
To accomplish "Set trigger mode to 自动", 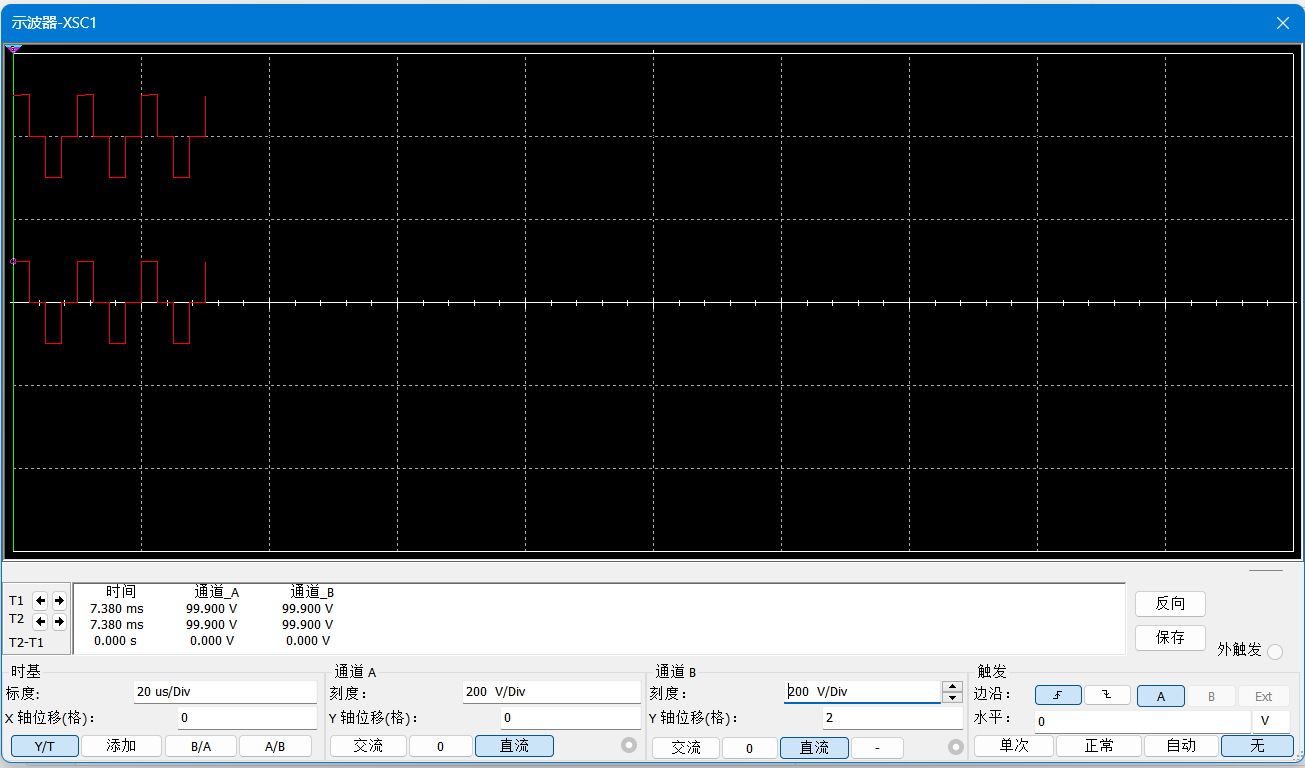I will [x=1181, y=746].
